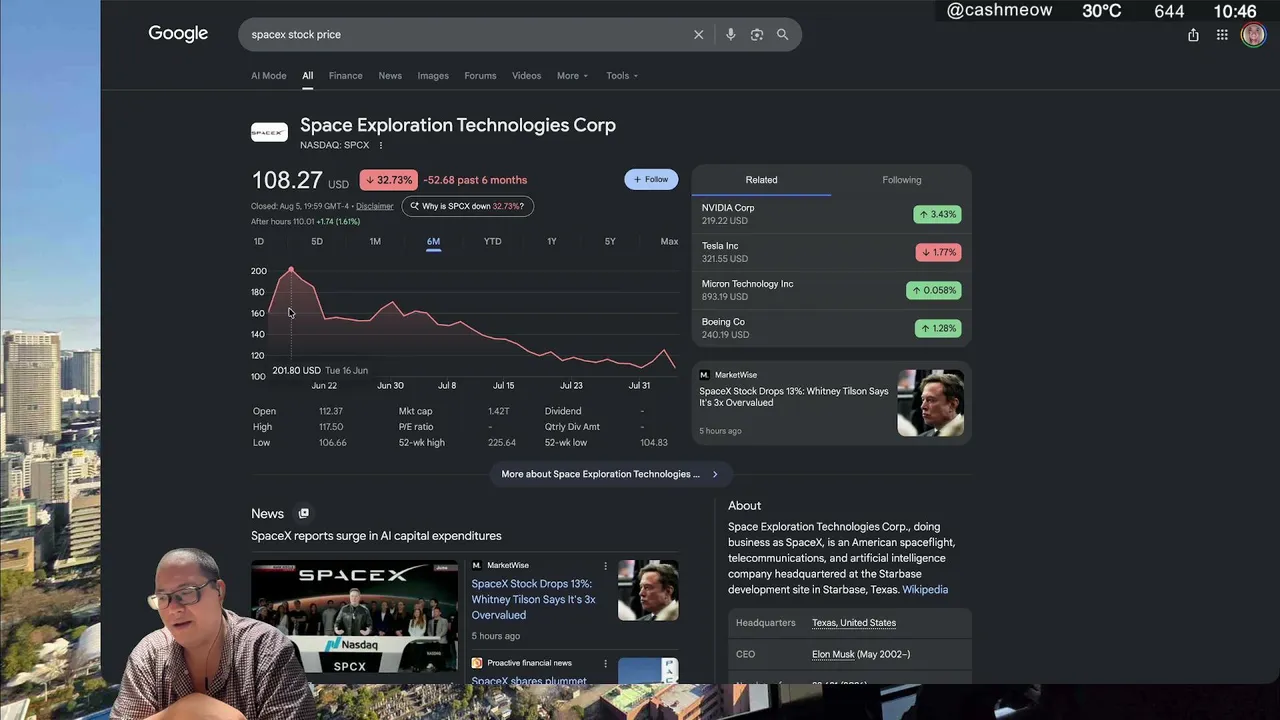Switch chart to 1Y range

point(552,241)
